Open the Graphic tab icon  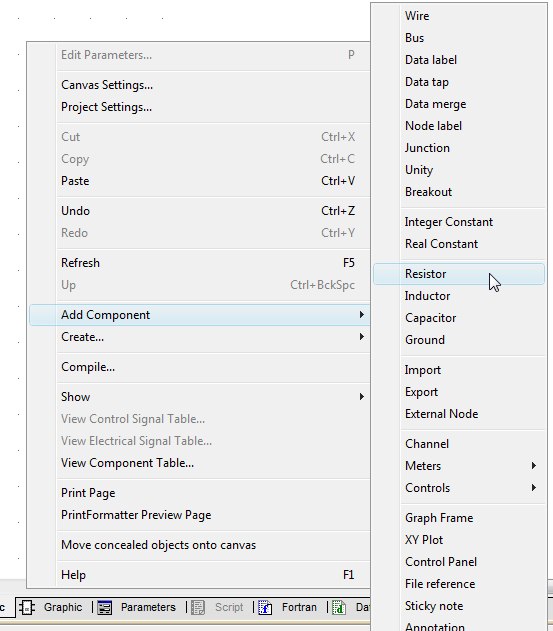click(27, 607)
